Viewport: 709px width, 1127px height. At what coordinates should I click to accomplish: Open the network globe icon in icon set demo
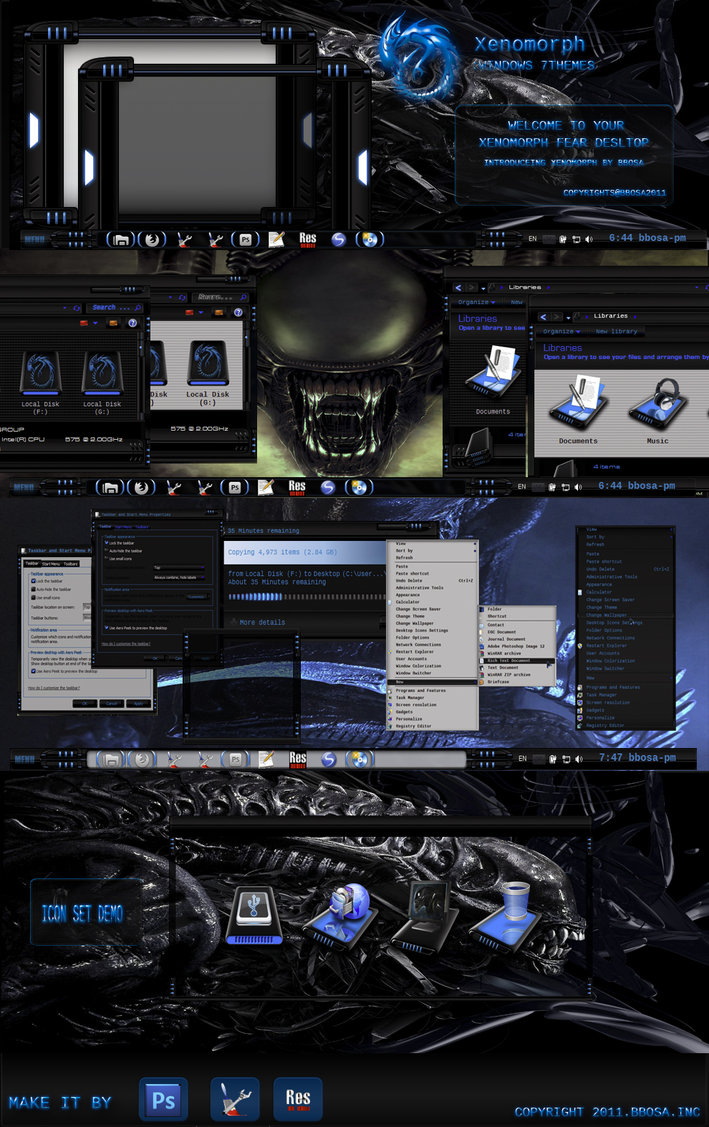(346, 907)
